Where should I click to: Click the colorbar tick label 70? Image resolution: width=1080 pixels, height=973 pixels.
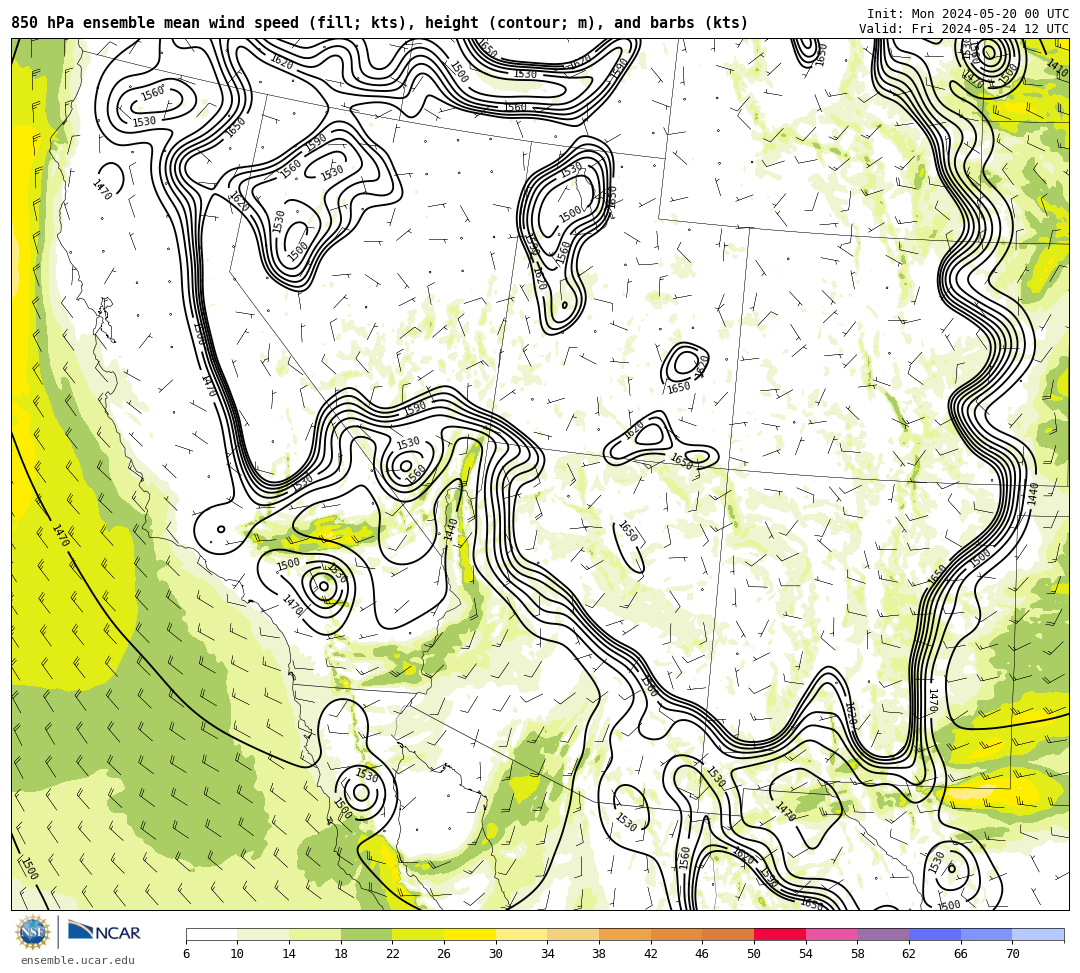(x=1012, y=954)
